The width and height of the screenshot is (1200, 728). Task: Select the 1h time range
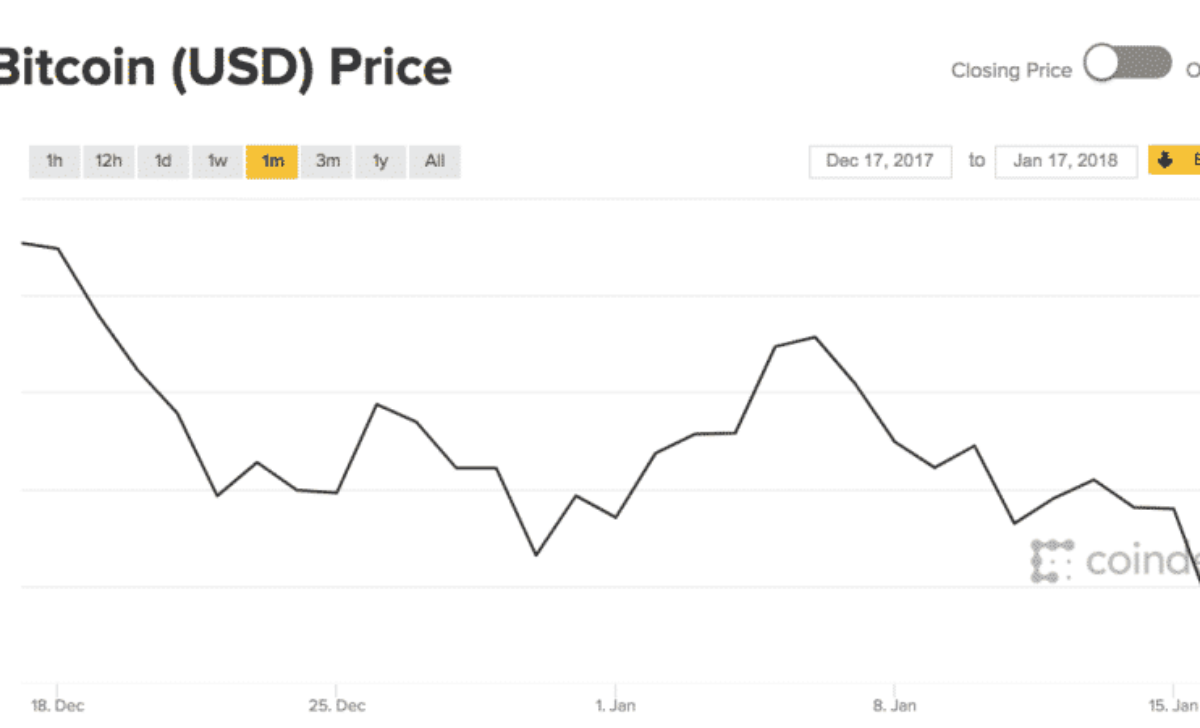[x=54, y=161]
